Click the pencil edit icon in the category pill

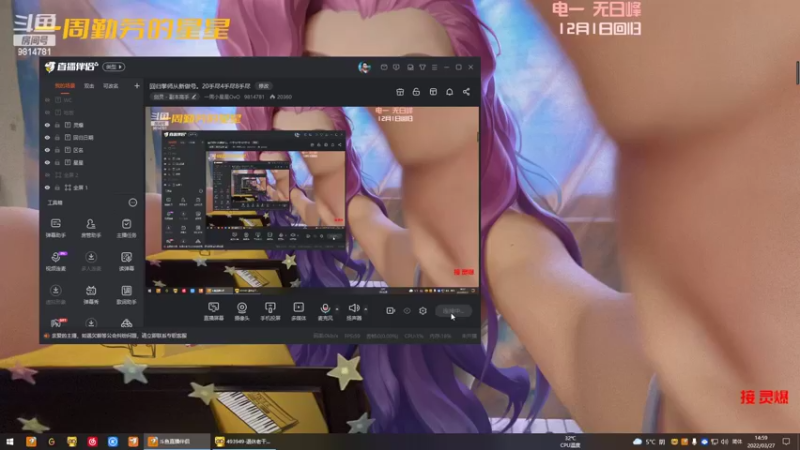[194, 97]
